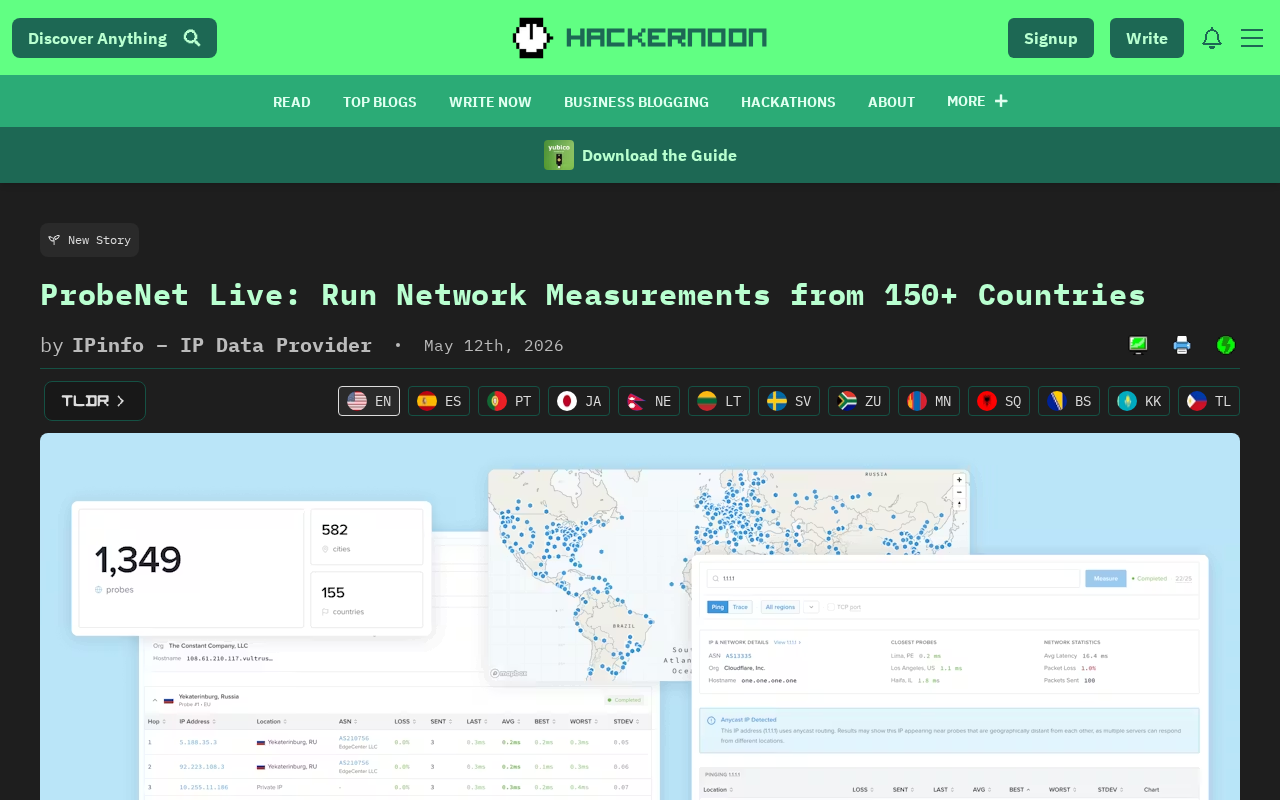1280x800 pixels.
Task: Select the Kazakh KK language flag
Action: pos(1139,401)
